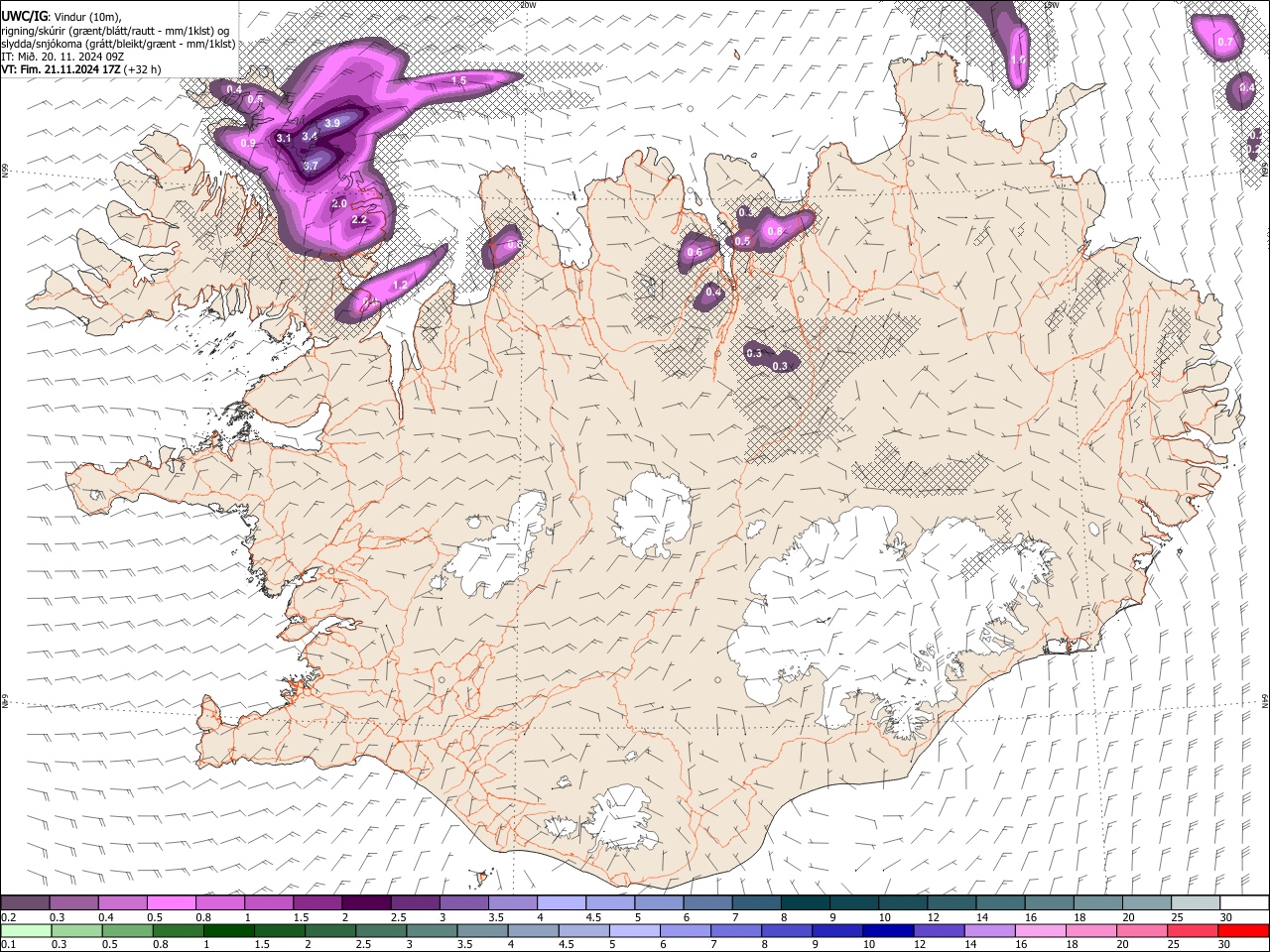Click the 3.4 precipitation label in the Westfjords
Screen dimensions: 1270x952
click(310, 136)
